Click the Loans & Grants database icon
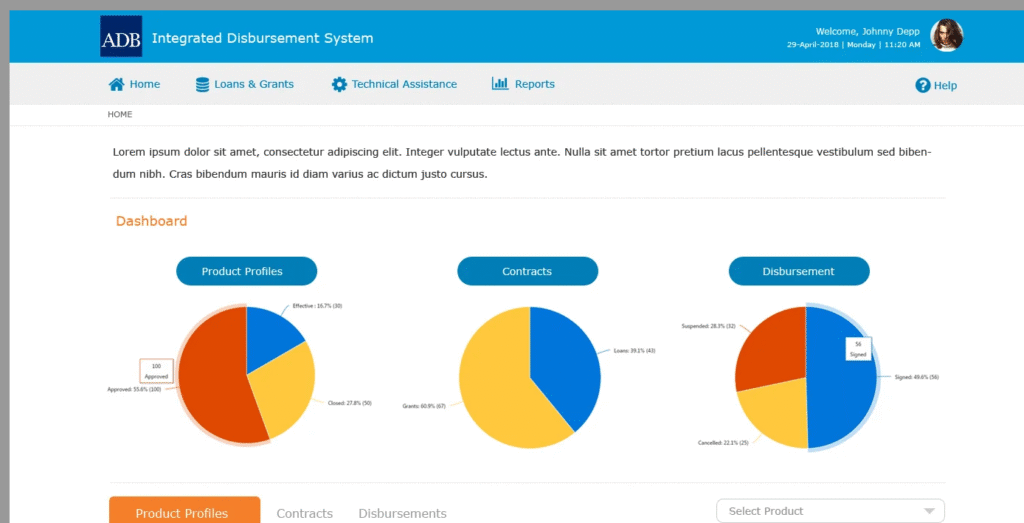 point(203,84)
